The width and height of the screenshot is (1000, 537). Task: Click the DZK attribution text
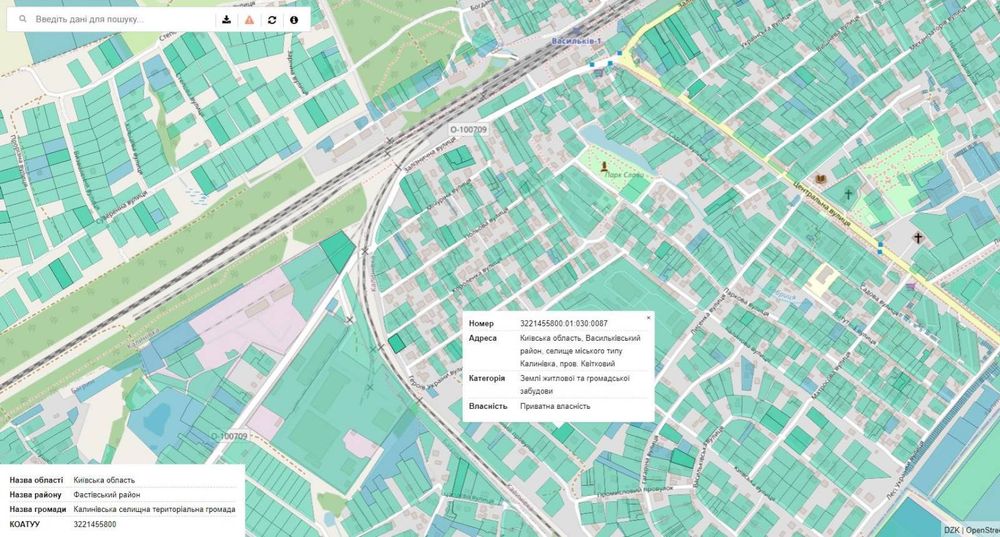(x=952, y=530)
